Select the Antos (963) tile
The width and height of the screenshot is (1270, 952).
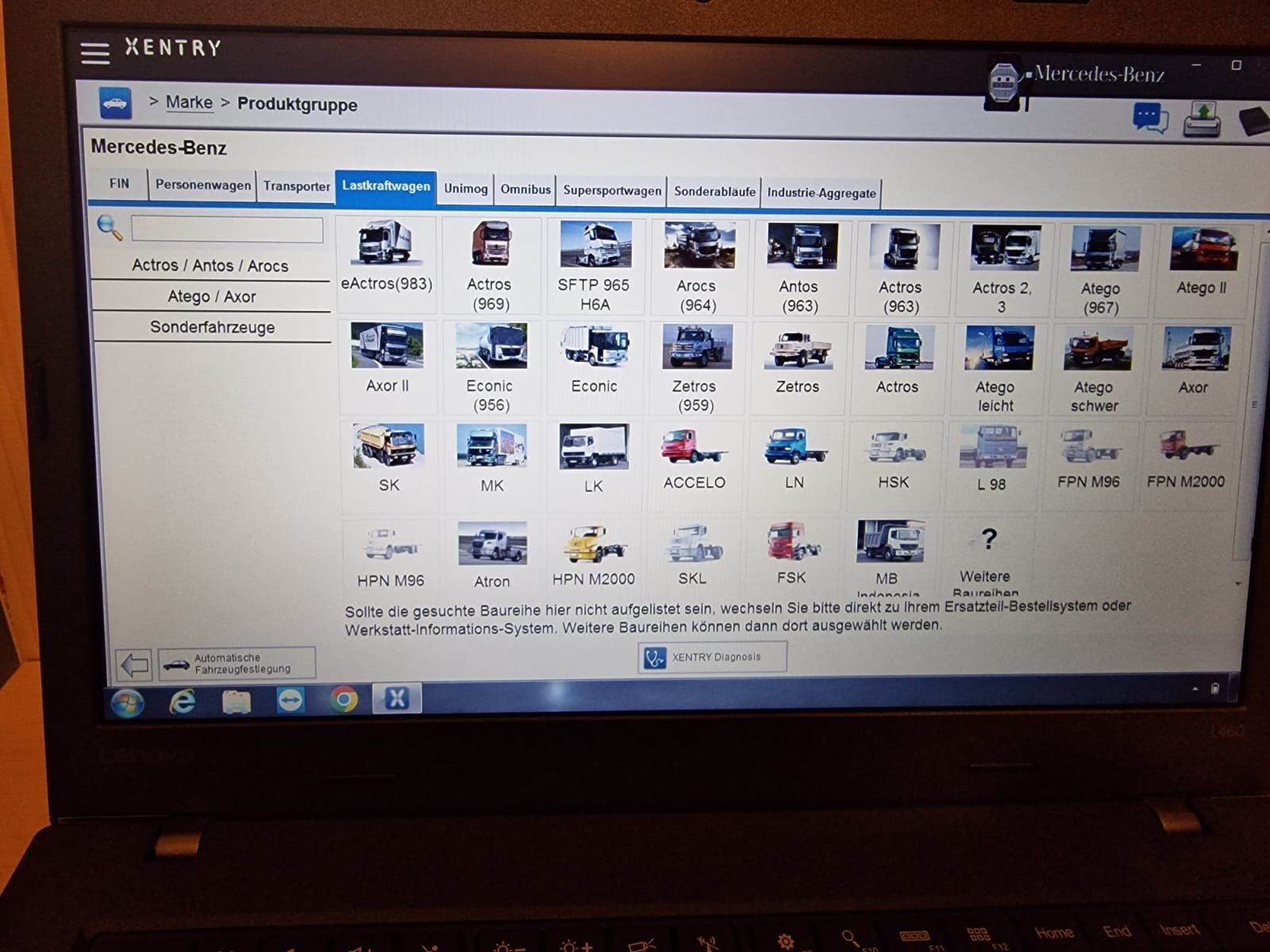coord(799,268)
